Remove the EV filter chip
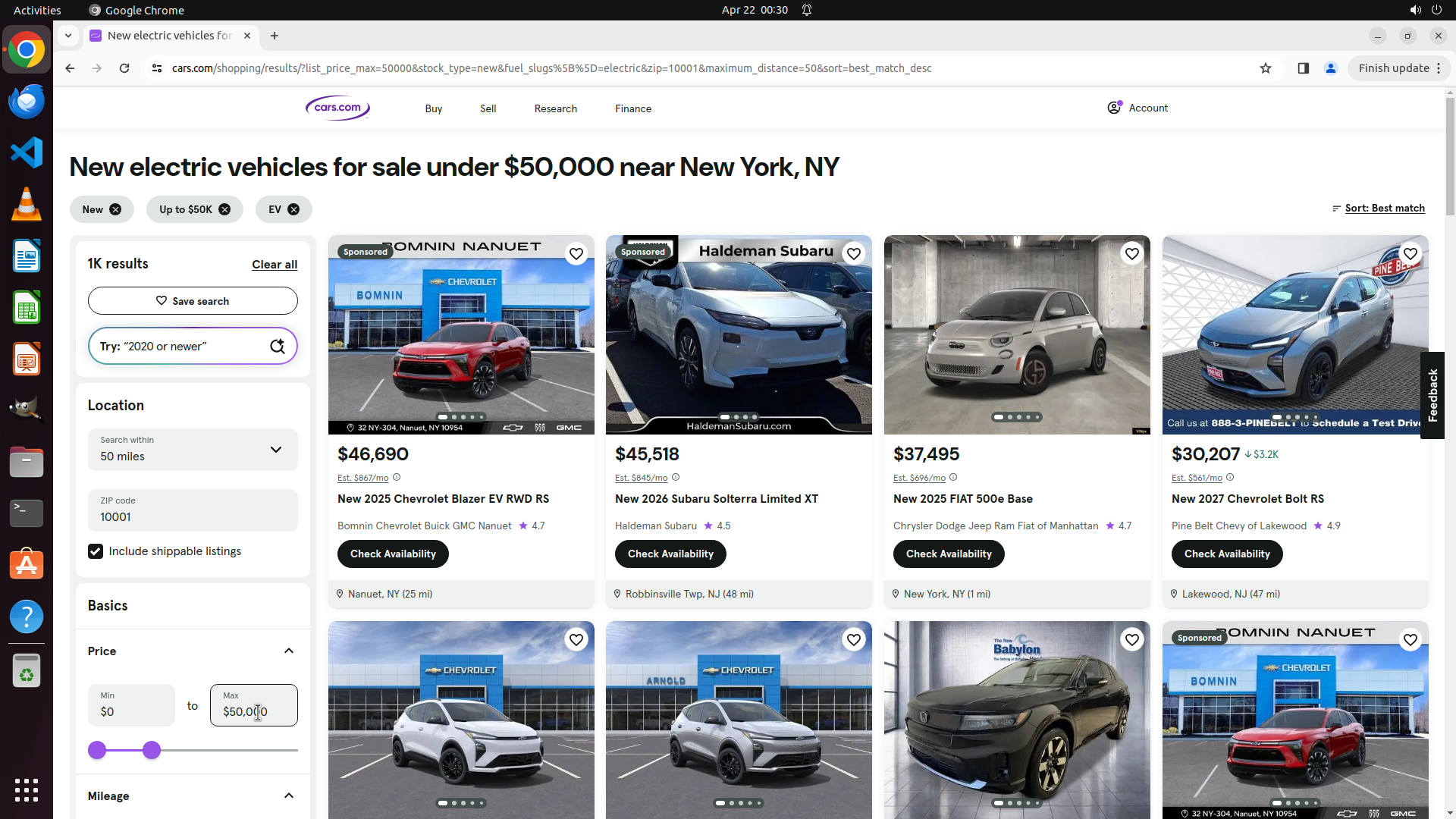Image resolution: width=1456 pixels, height=819 pixels. [x=293, y=209]
